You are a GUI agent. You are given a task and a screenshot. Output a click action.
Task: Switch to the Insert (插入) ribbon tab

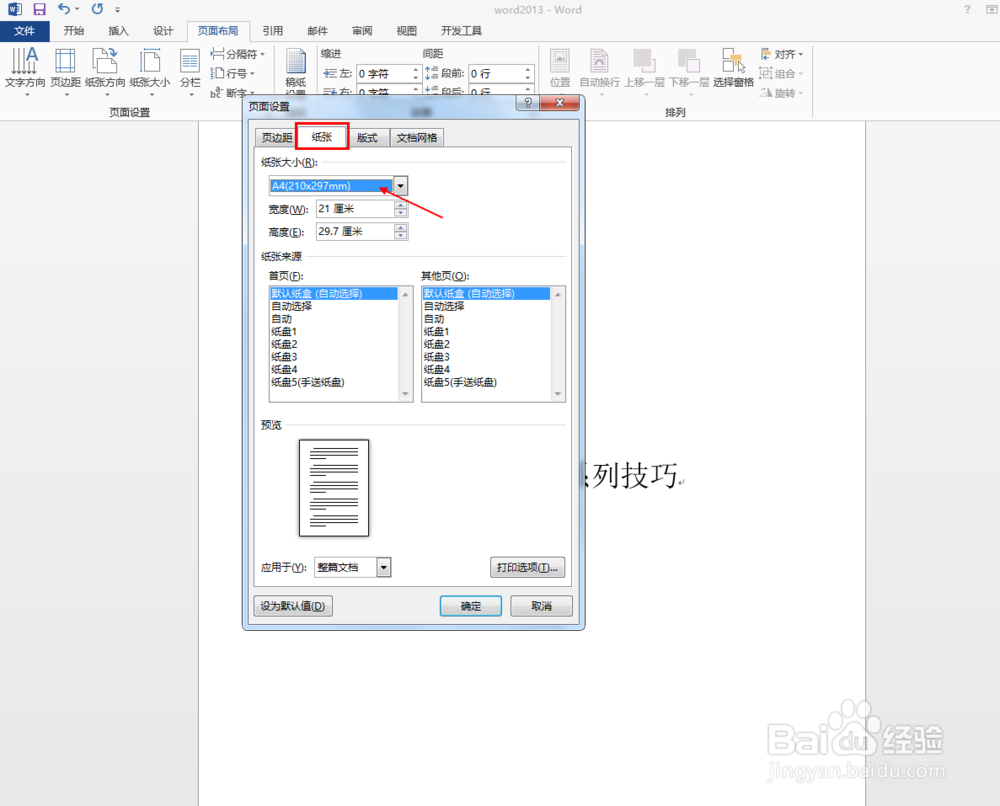[x=119, y=31]
